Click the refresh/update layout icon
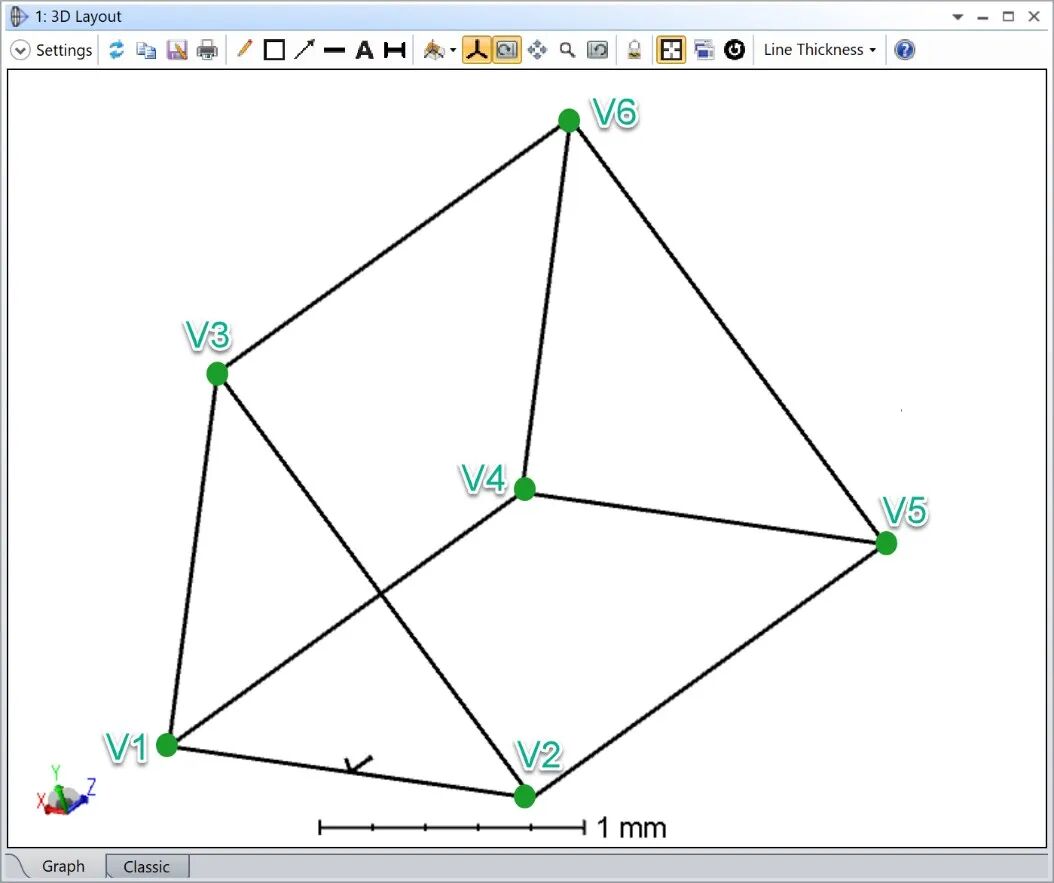 point(116,50)
